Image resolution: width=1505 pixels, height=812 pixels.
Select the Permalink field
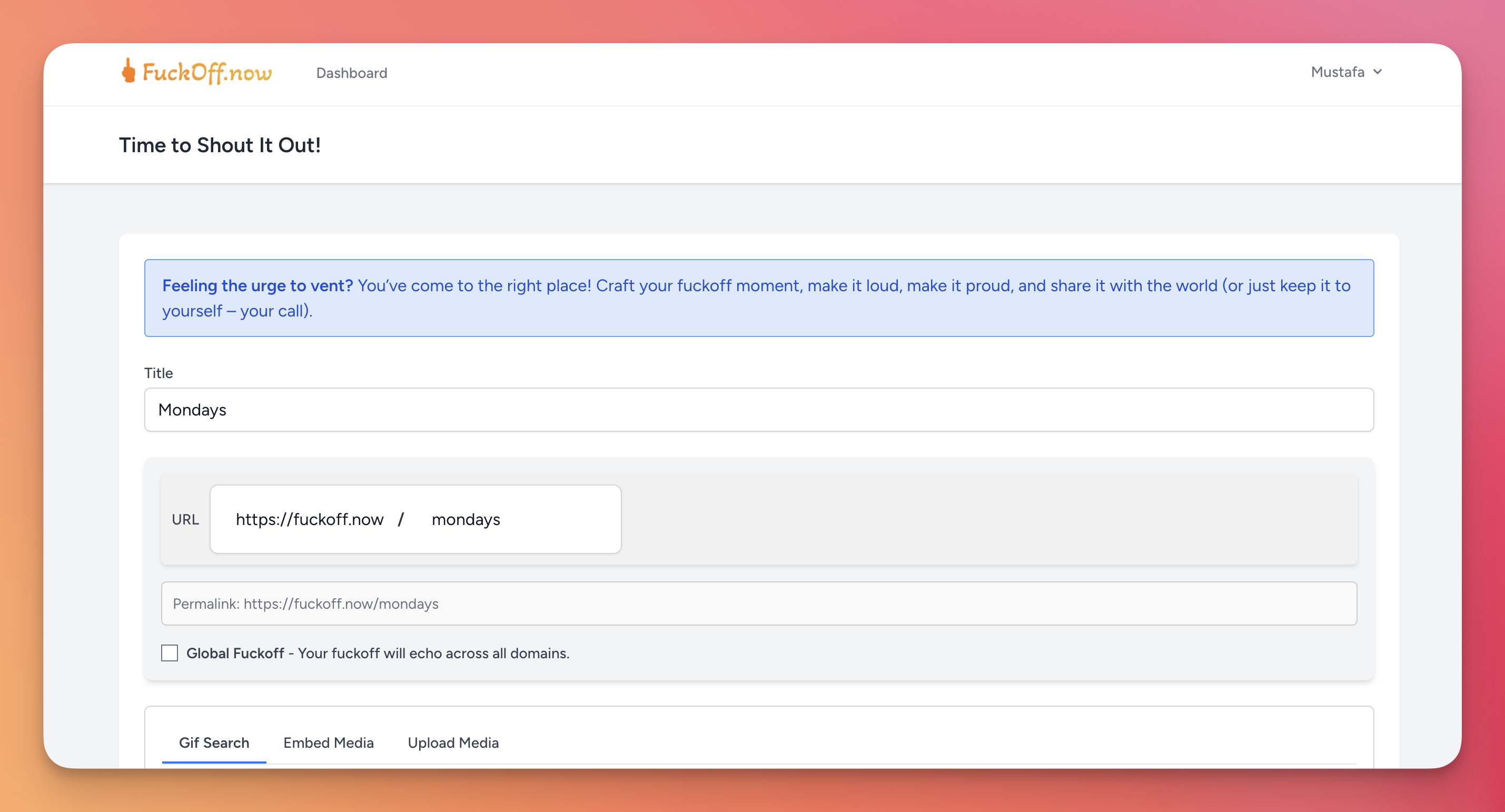(x=759, y=603)
